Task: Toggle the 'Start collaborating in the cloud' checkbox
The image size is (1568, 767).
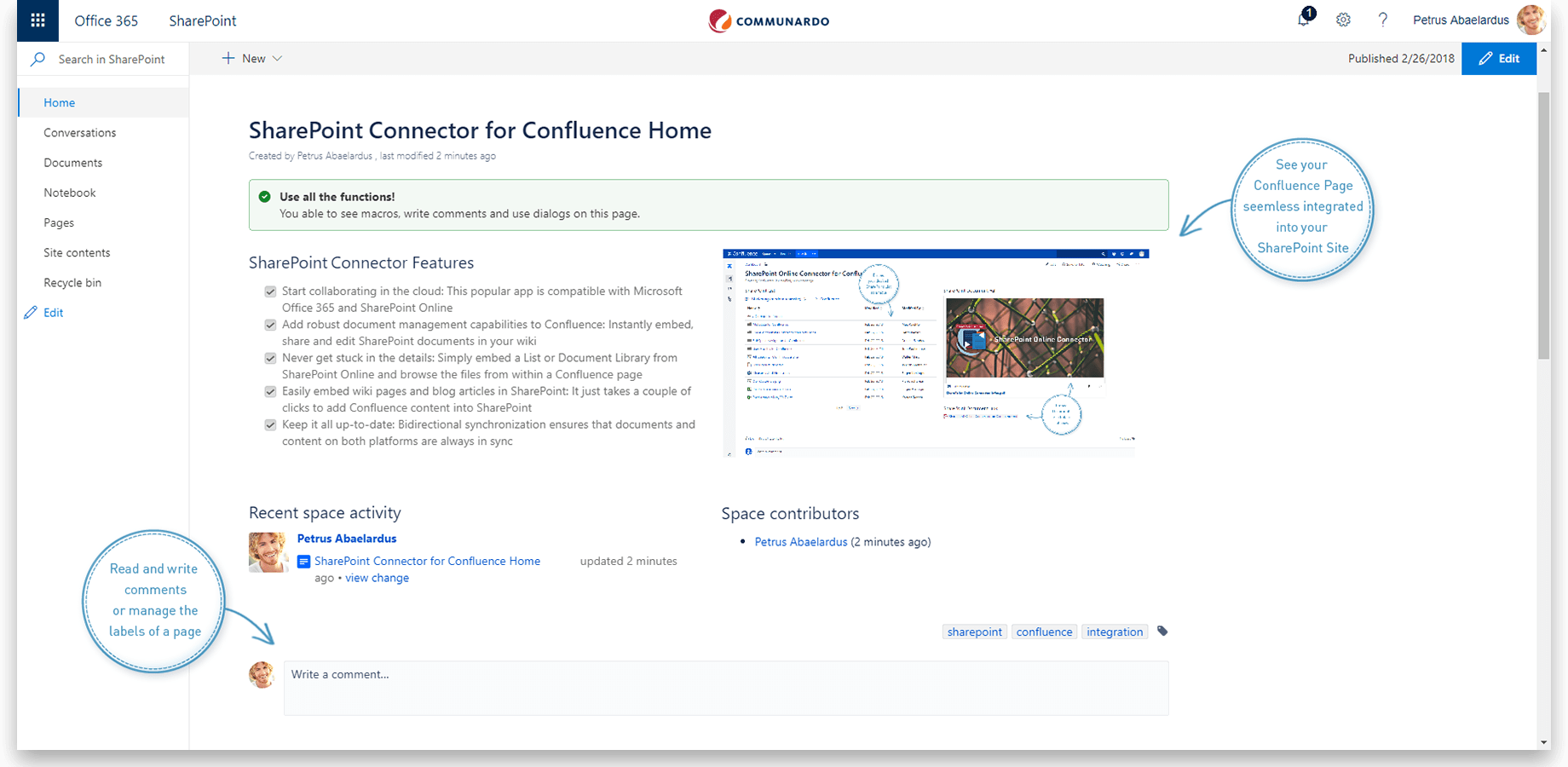Action: pos(270,291)
